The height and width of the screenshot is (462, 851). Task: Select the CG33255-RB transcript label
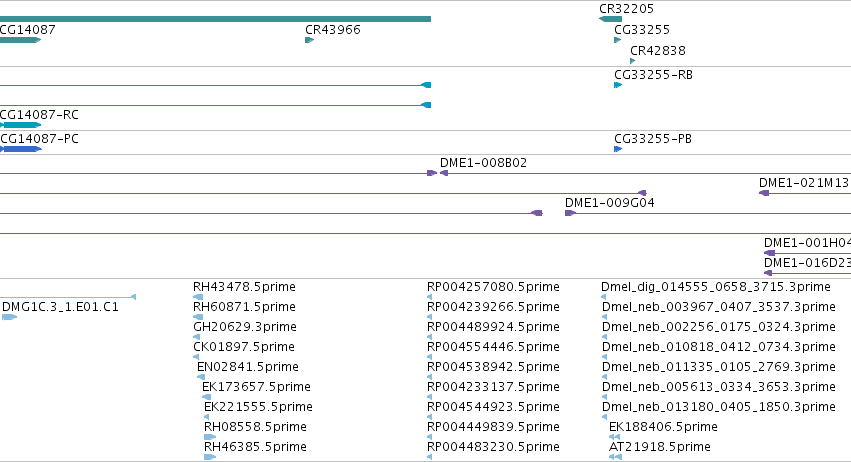point(653,74)
